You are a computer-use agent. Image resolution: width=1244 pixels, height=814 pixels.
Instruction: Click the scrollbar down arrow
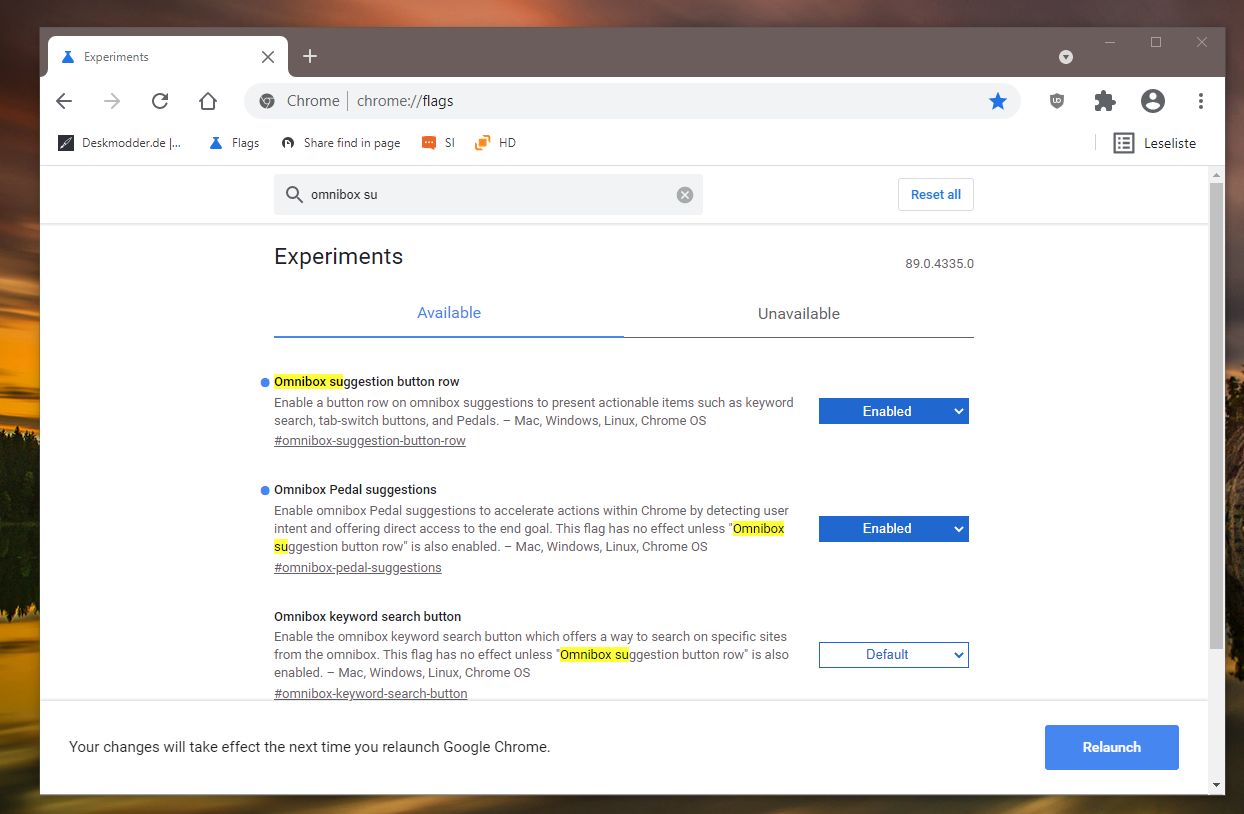(1216, 785)
